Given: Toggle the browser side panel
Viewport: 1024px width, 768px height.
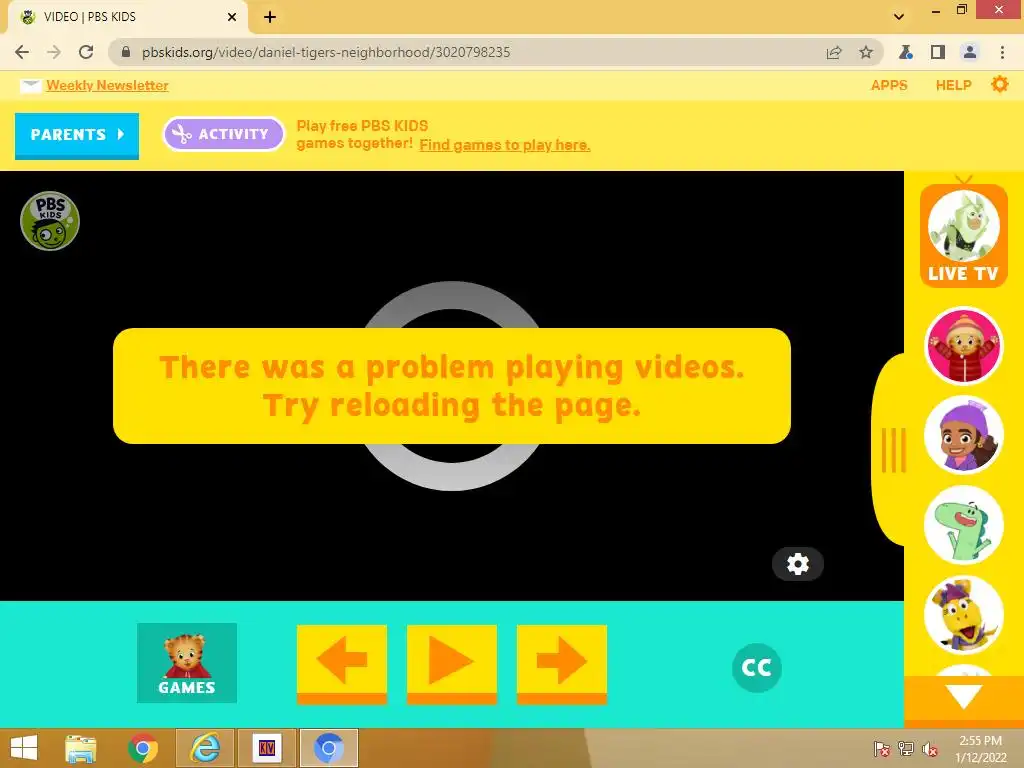Looking at the screenshot, I should [x=938, y=52].
